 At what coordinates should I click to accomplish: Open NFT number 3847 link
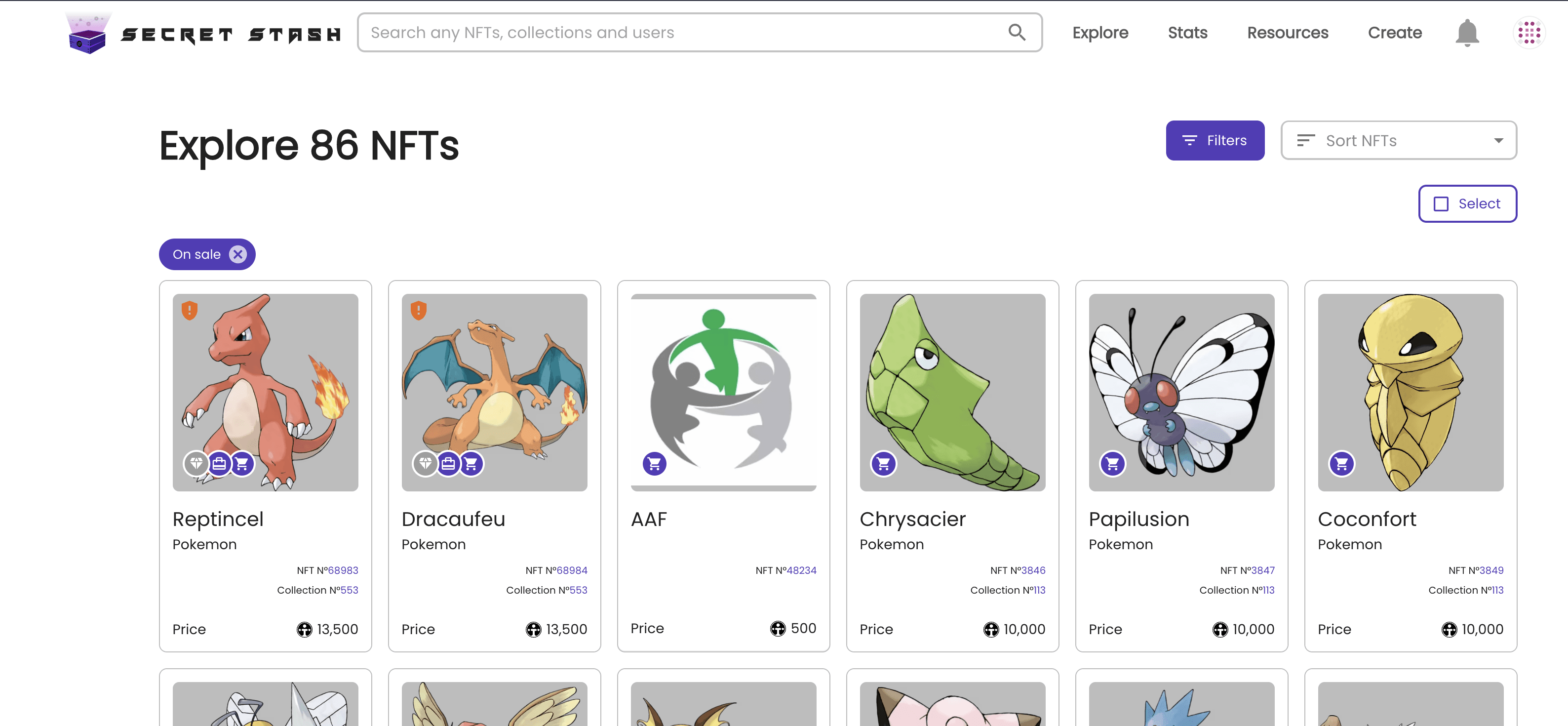coord(1262,571)
